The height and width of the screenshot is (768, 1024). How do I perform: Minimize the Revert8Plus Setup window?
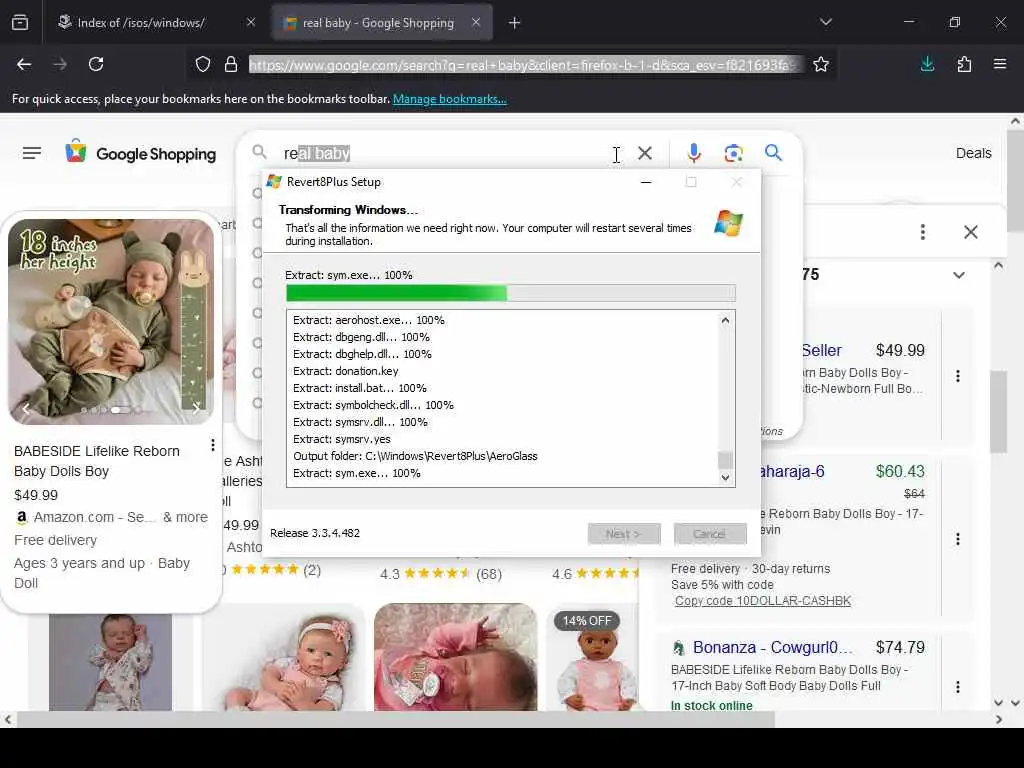click(x=646, y=182)
